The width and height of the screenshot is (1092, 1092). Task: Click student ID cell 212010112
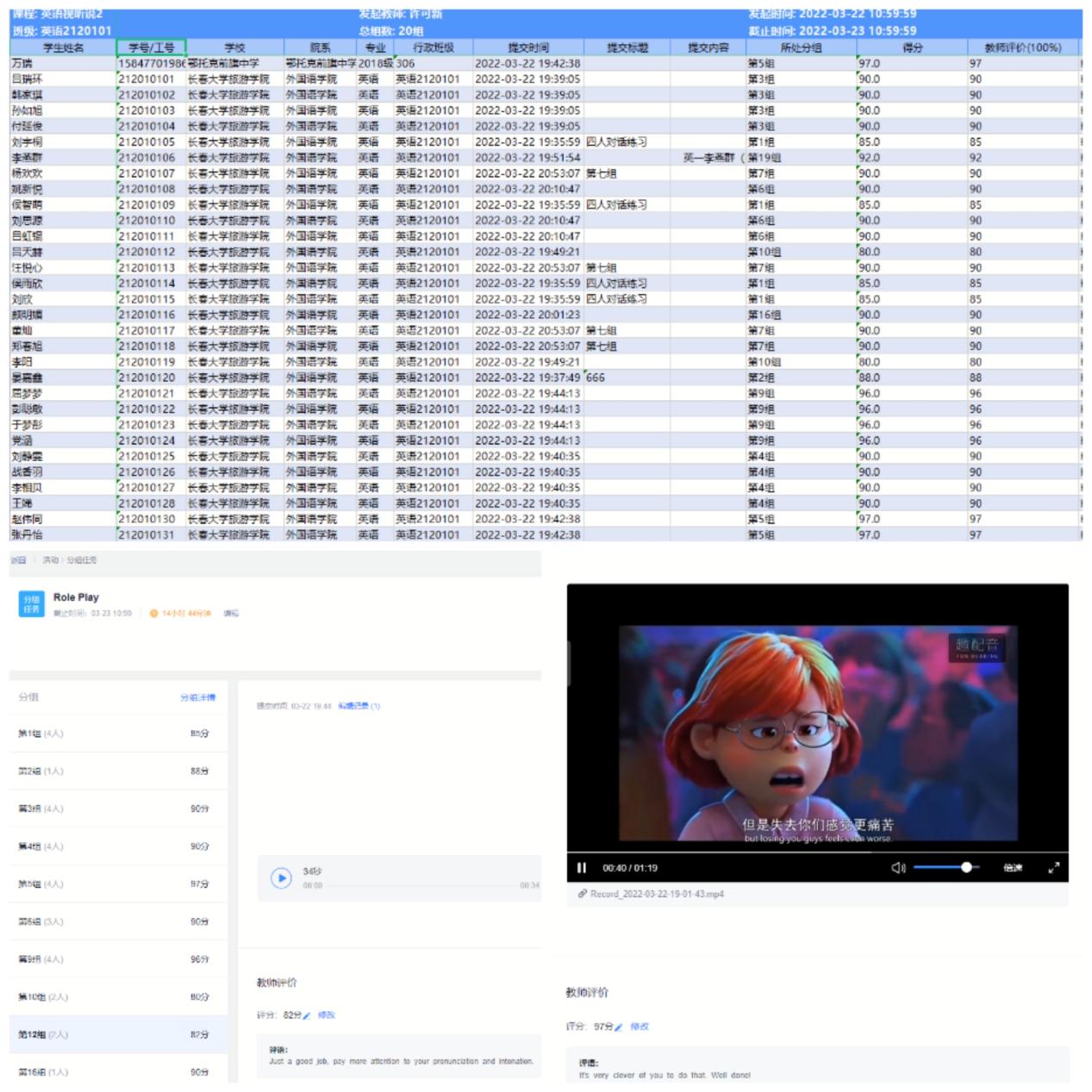click(x=151, y=252)
